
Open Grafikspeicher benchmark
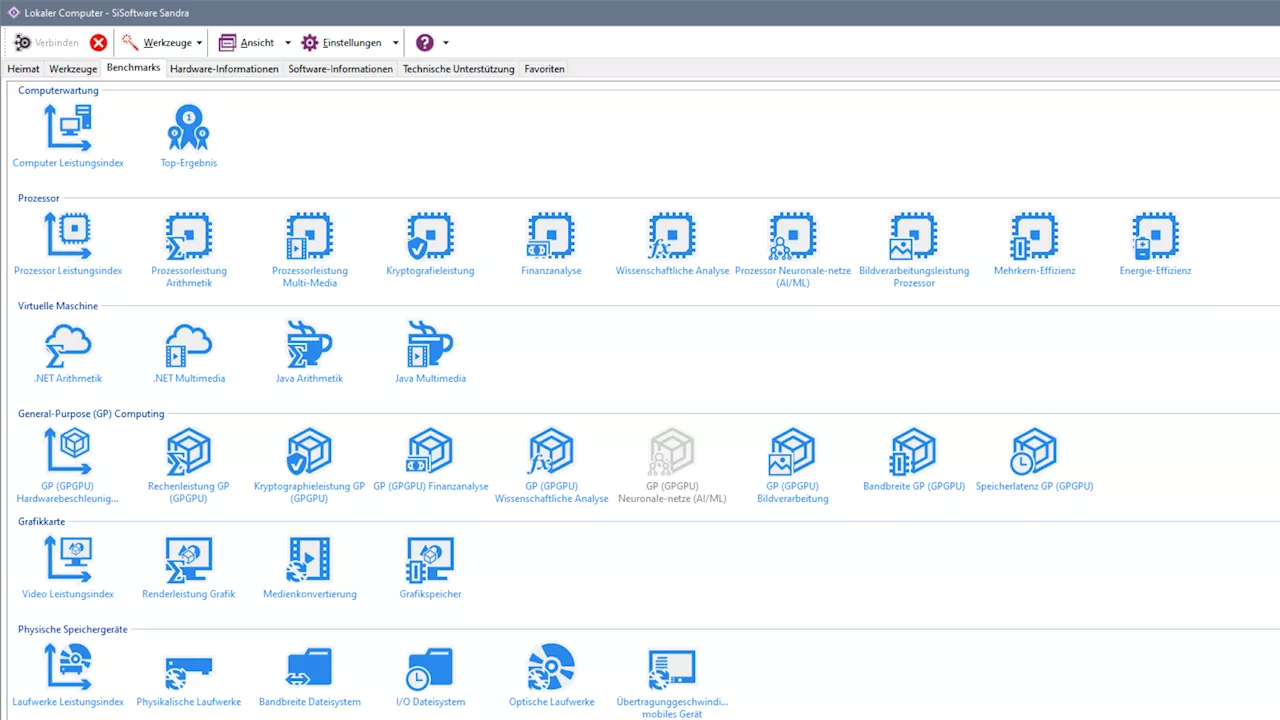click(430, 568)
